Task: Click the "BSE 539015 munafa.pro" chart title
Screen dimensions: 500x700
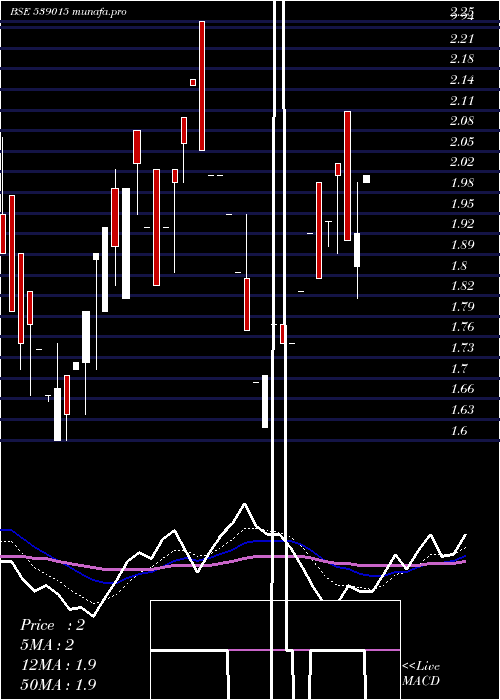Action: point(68,12)
